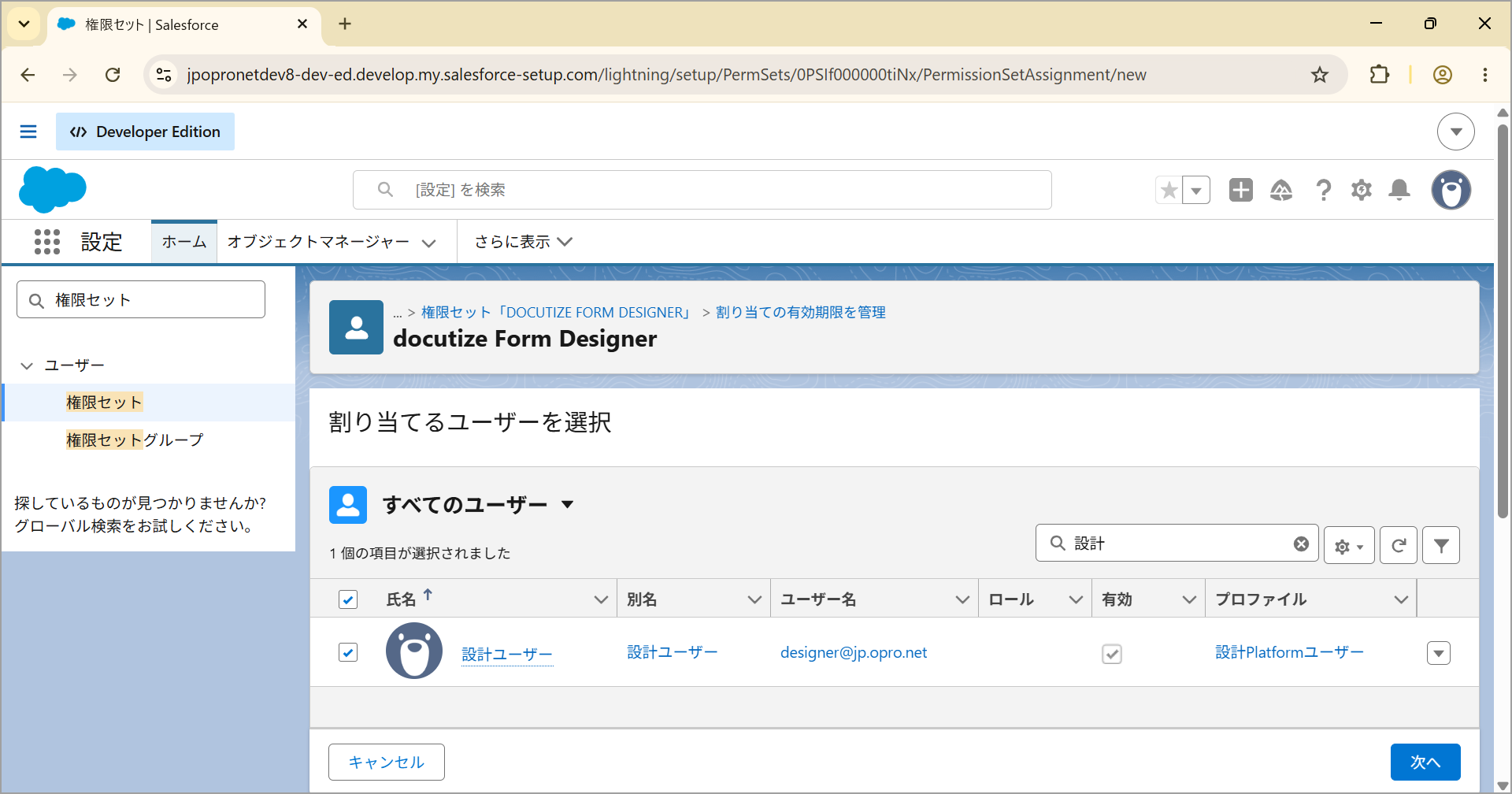1512x794 pixels.
Task: Show list filters funnel icon
Action: (1441, 545)
